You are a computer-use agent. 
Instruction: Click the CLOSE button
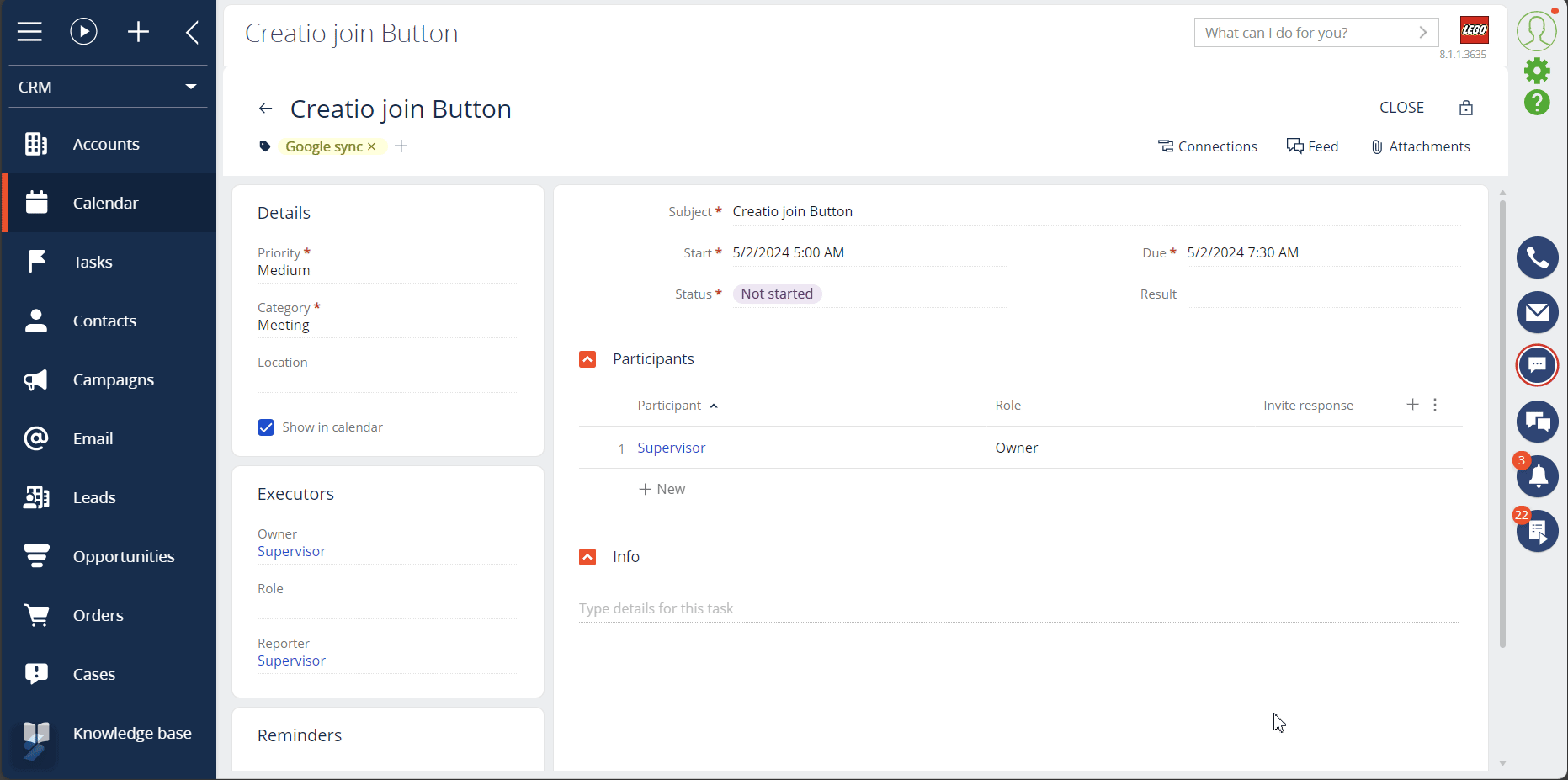point(1401,108)
